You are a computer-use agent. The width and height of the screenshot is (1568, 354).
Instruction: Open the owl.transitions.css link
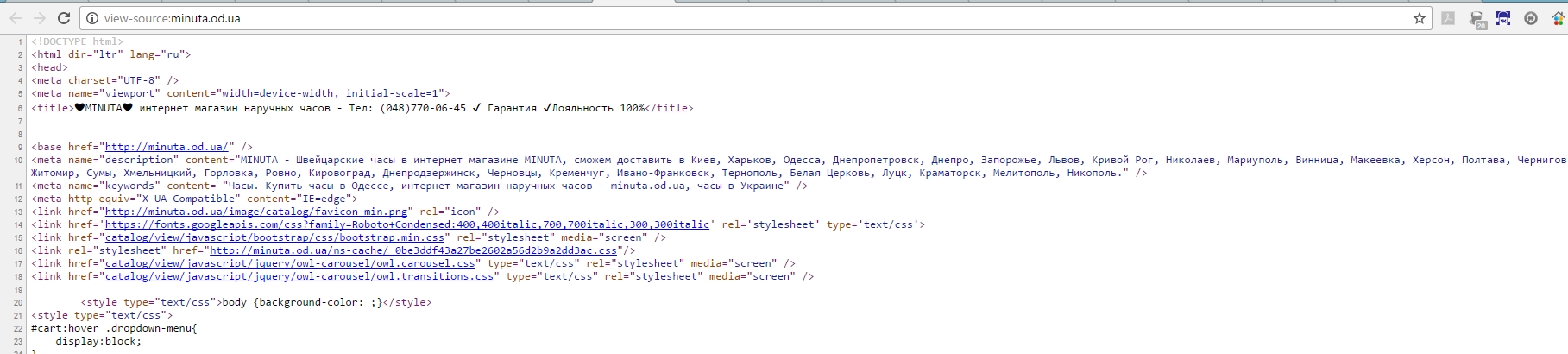point(299,277)
